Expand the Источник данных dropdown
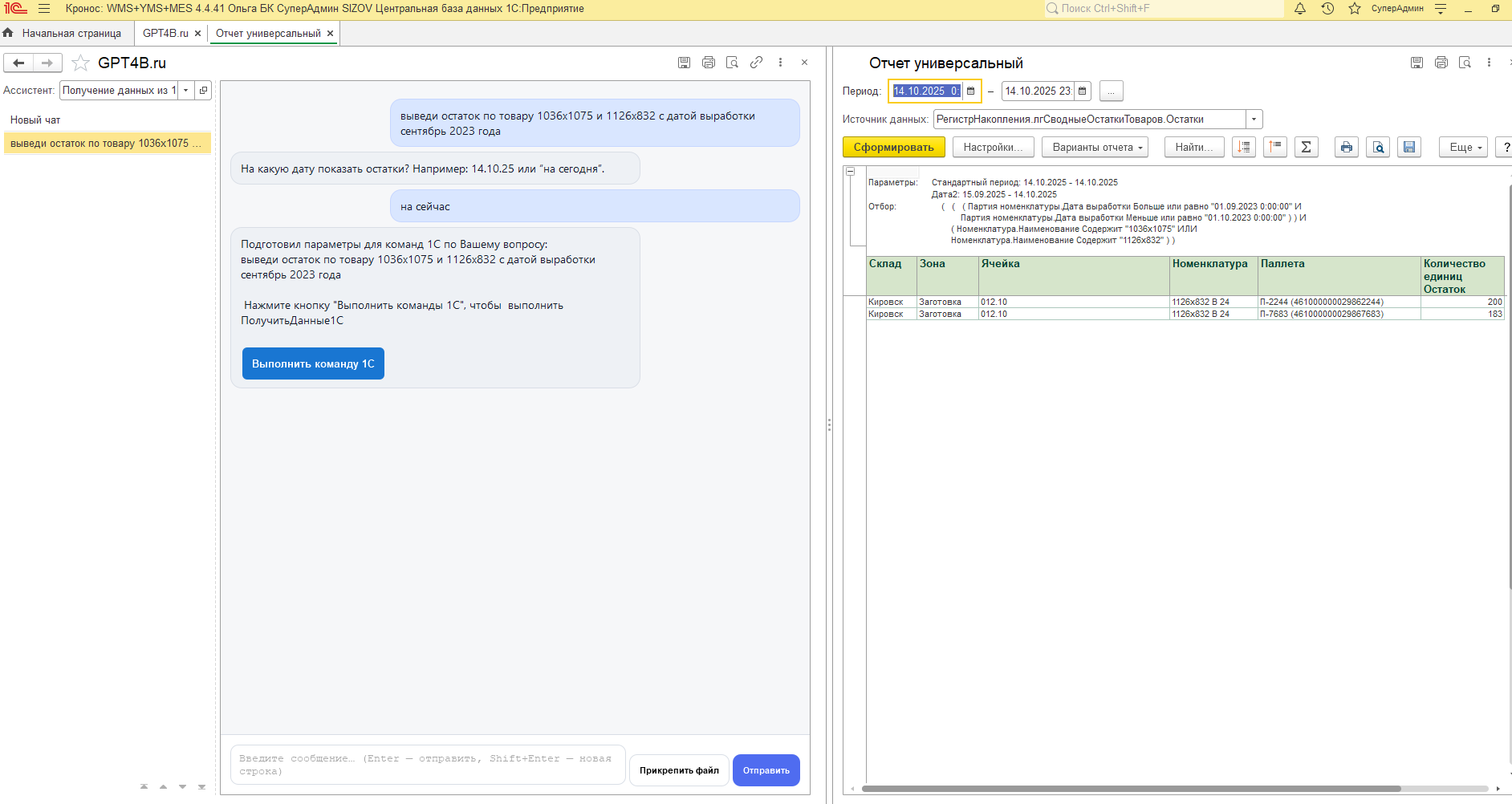This screenshot has width=1512, height=804. pos(1254,120)
